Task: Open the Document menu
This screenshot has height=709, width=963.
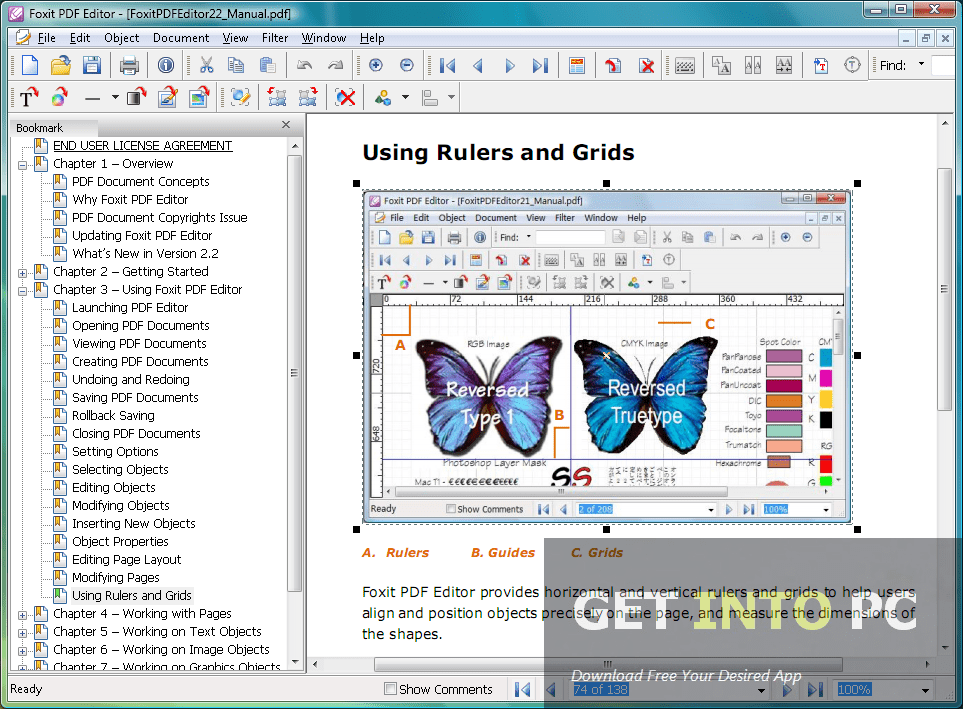Action: [x=181, y=38]
